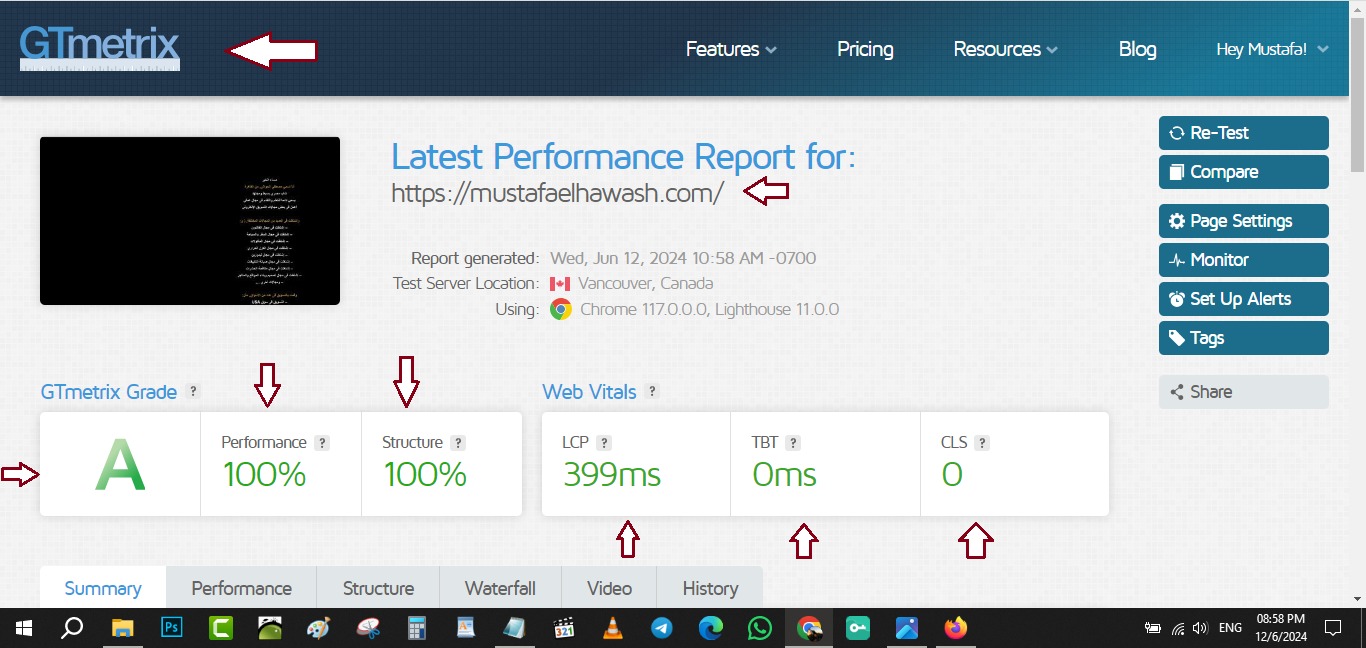Open VLC media player from the taskbar

[x=613, y=628]
